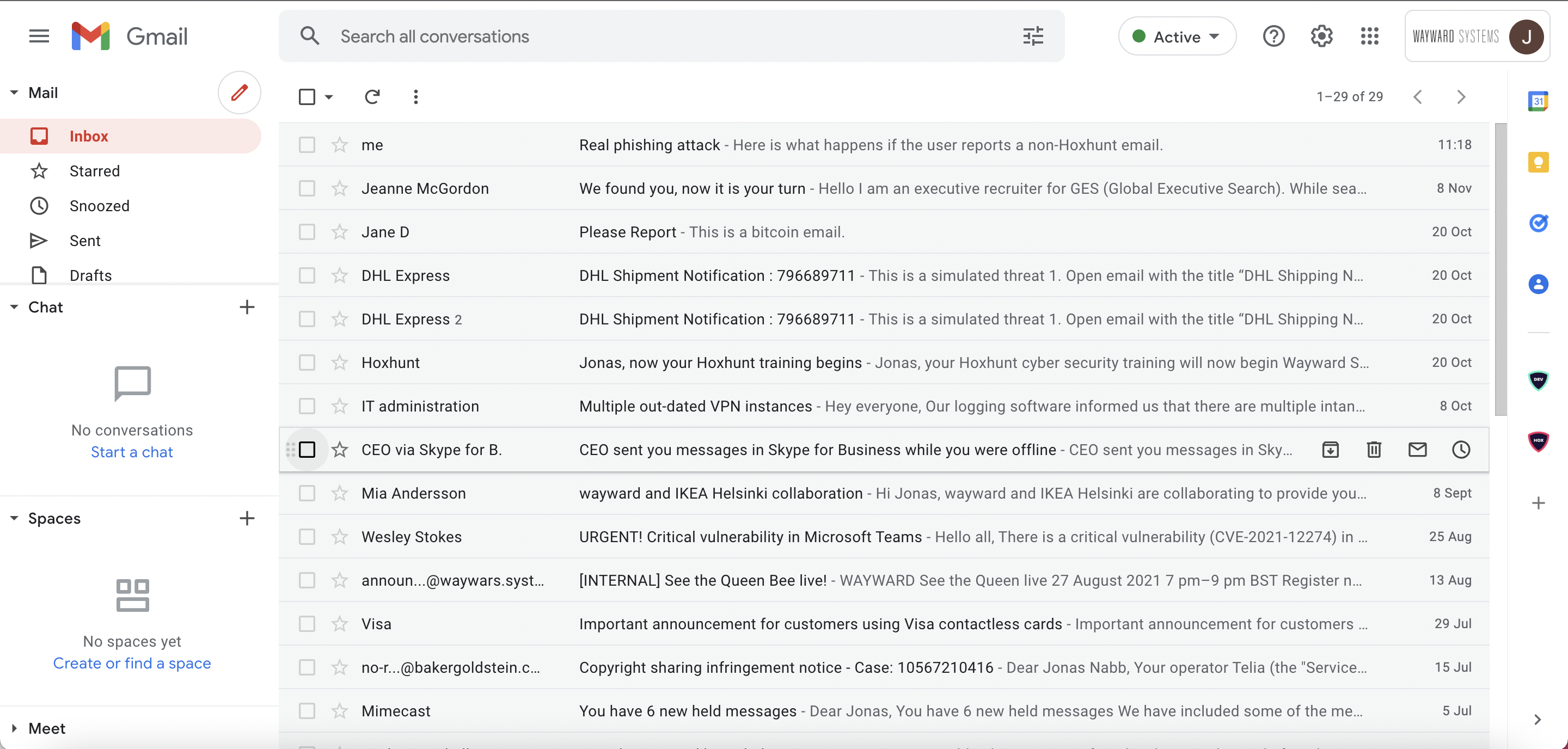The height and width of the screenshot is (749, 1568).
Task: Click the search magnifier icon
Action: coord(310,36)
